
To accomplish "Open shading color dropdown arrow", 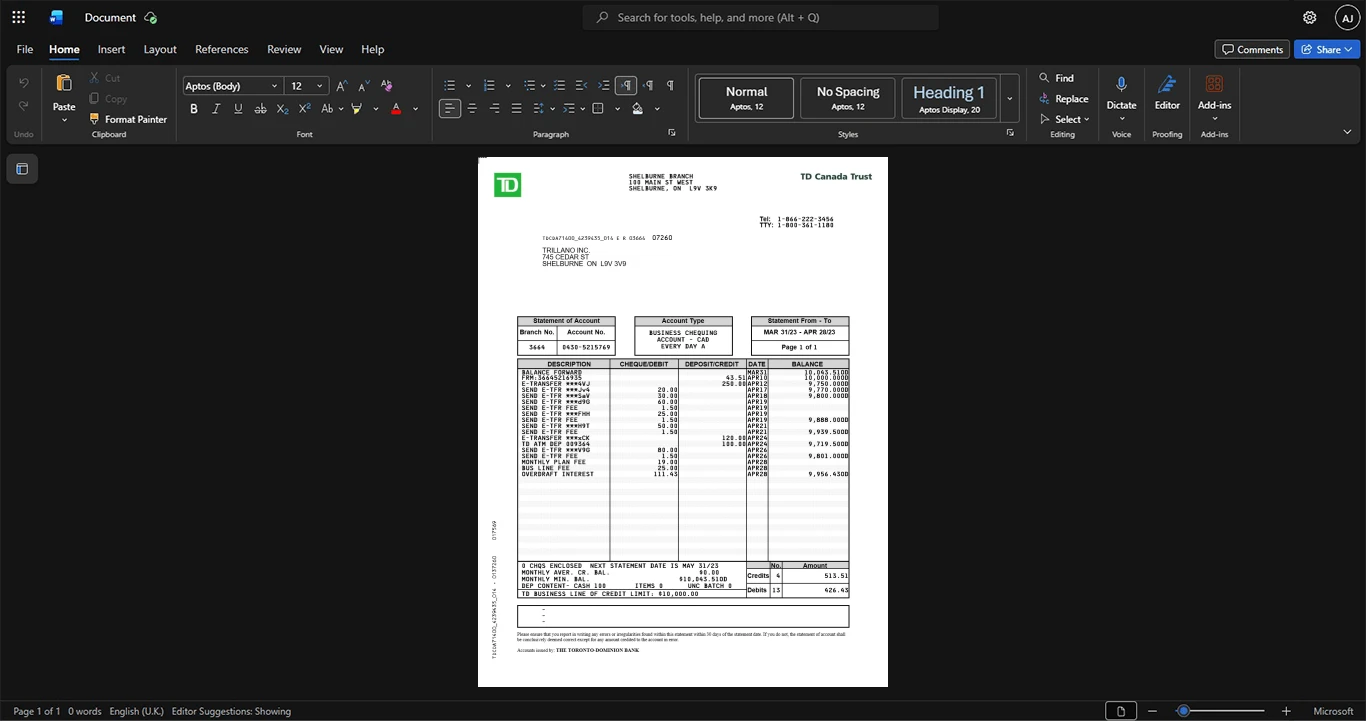I will [657, 108].
